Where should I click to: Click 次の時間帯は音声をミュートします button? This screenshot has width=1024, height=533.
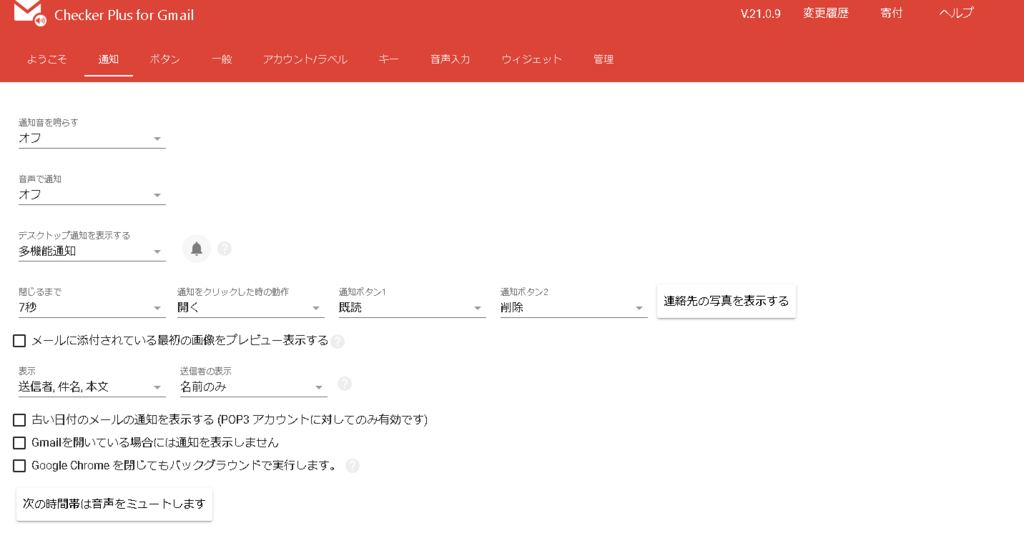tap(114, 504)
